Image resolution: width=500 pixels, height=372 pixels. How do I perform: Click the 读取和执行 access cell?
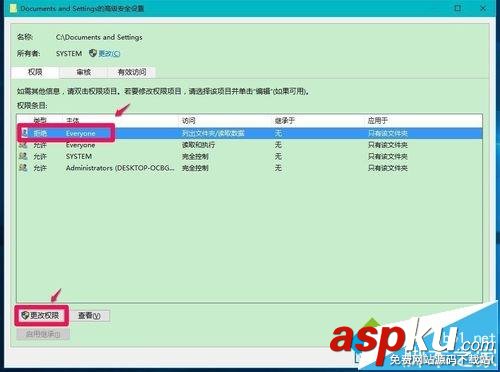point(198,145)
